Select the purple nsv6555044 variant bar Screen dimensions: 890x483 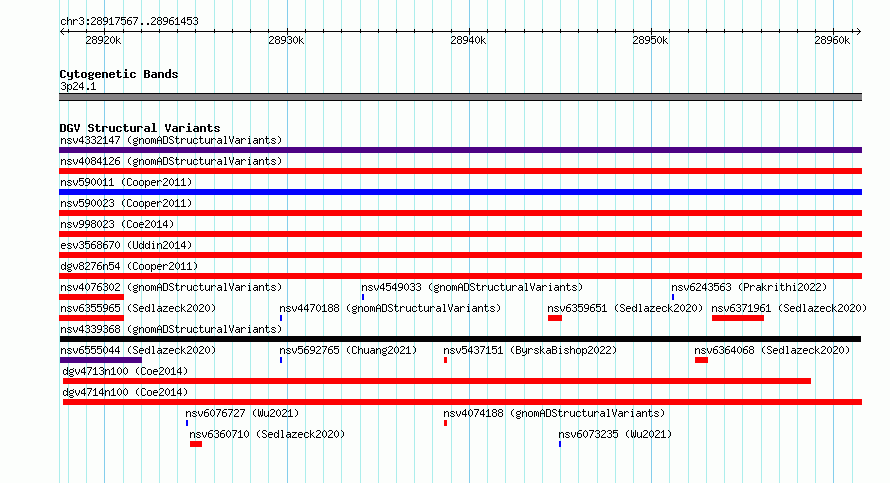(x=100, y=360)
